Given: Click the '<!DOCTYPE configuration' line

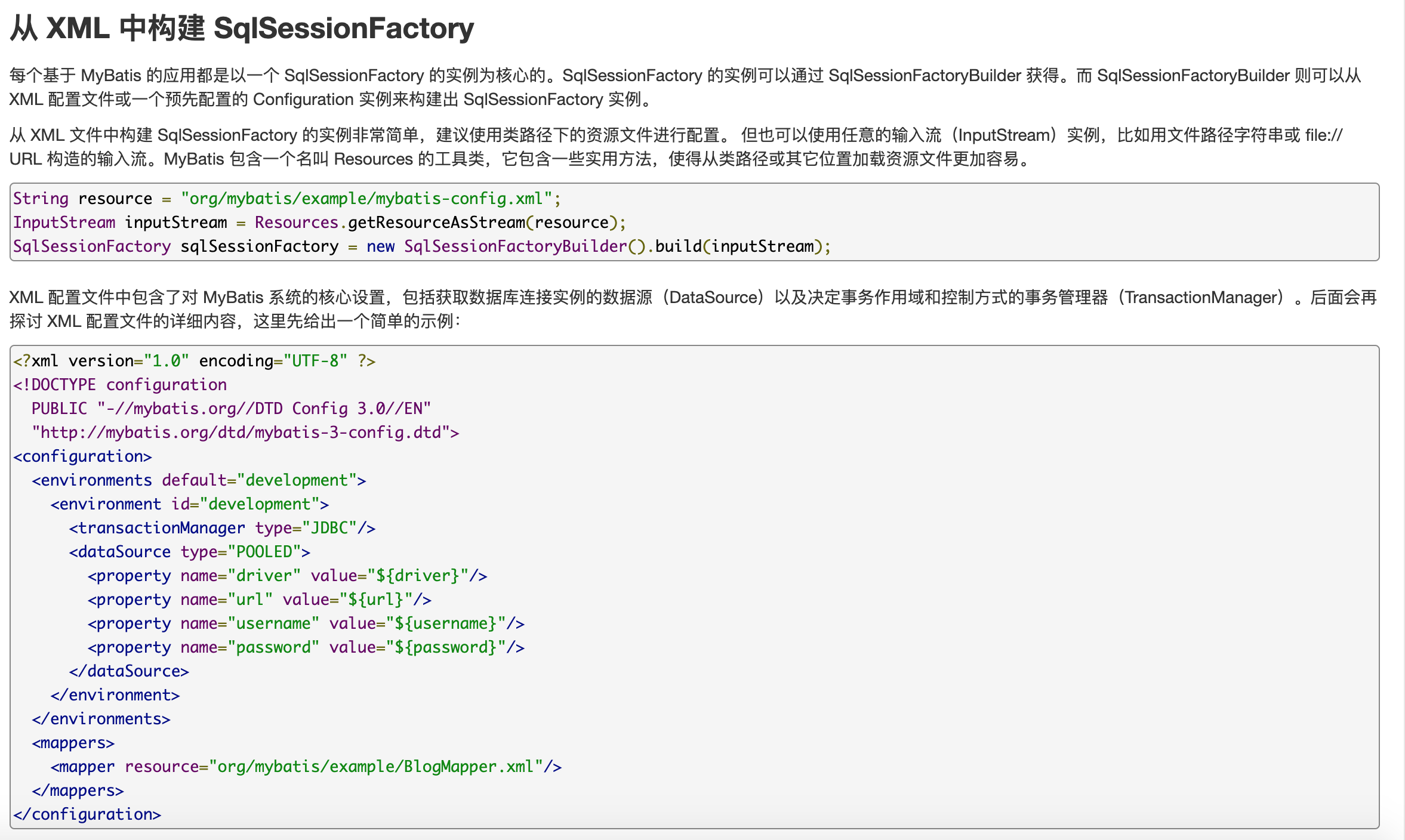Looking at the screenshot, I should tap(120, 385).
